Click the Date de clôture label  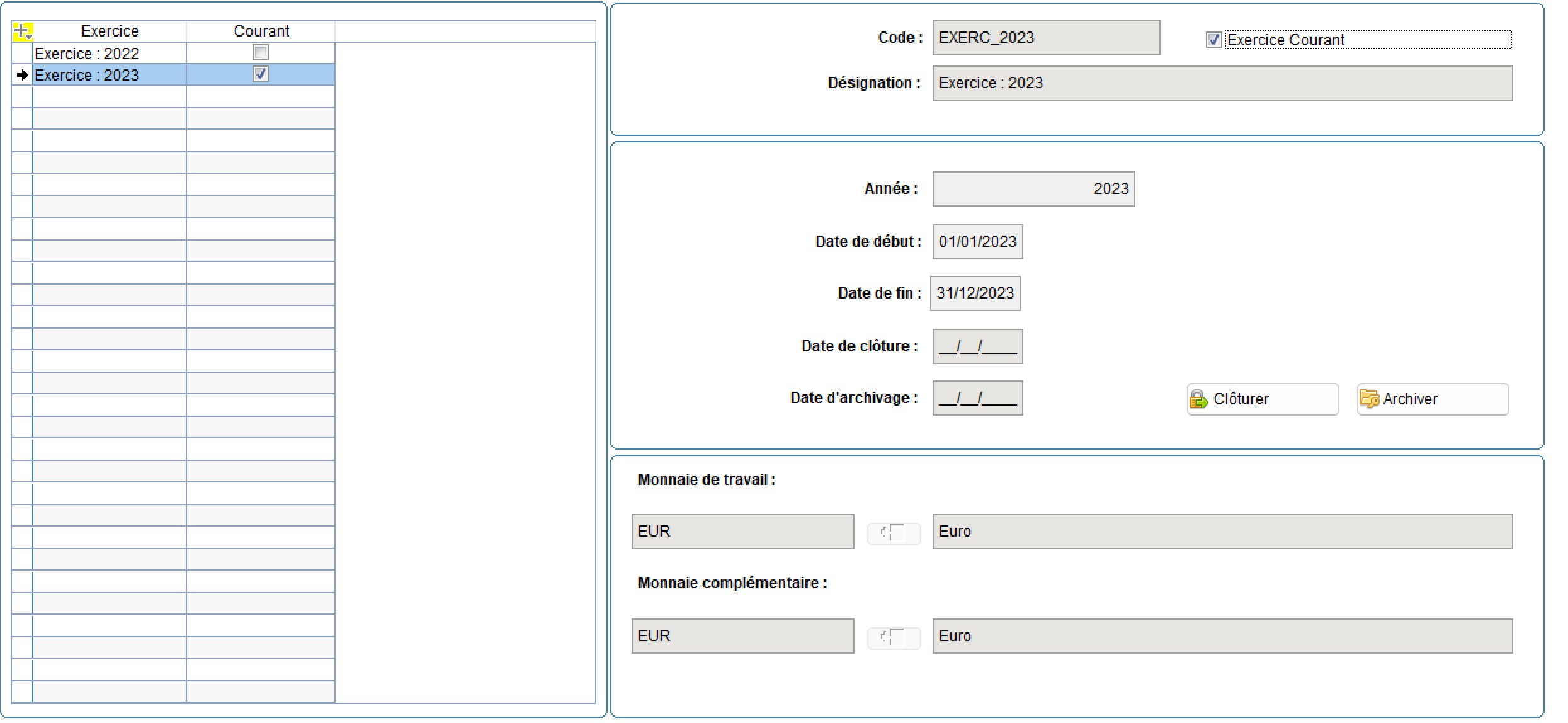point(860,346)
